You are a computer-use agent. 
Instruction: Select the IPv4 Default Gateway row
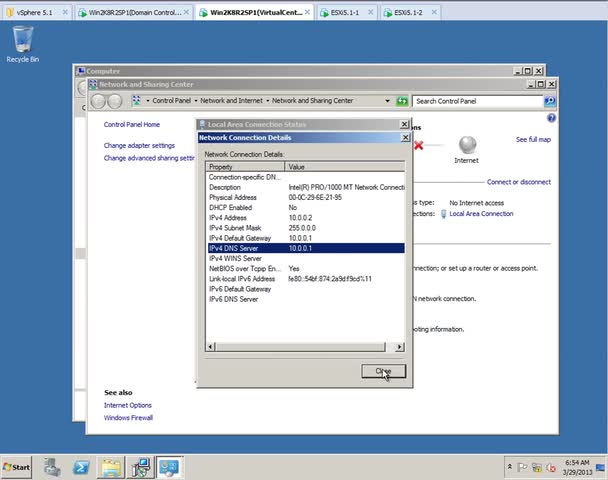click(306, 238)
